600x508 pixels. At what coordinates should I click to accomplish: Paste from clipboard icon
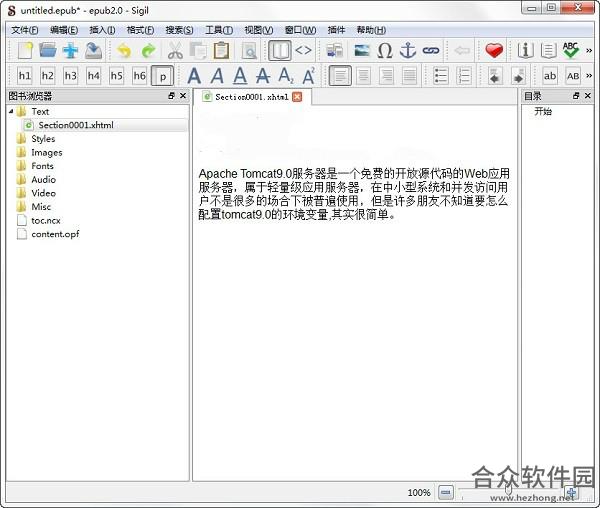point(221,50)
